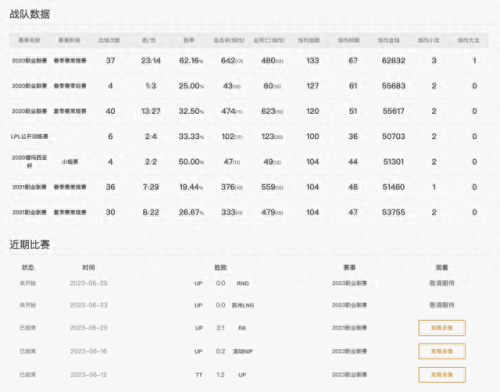The height and width of the screenshot is (392, 500).
Task: Click matches played value 30
Action: coord(110,212)
